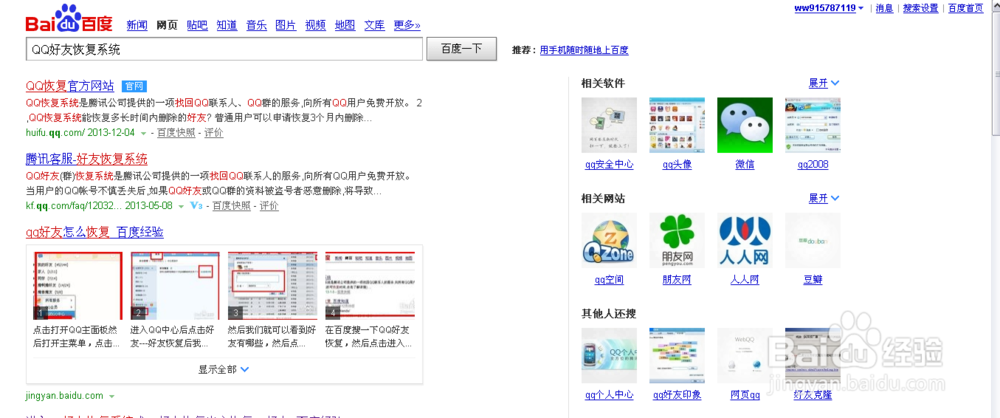Open 百度快照 for the kf.qq.com result

[x=232, y=206]
